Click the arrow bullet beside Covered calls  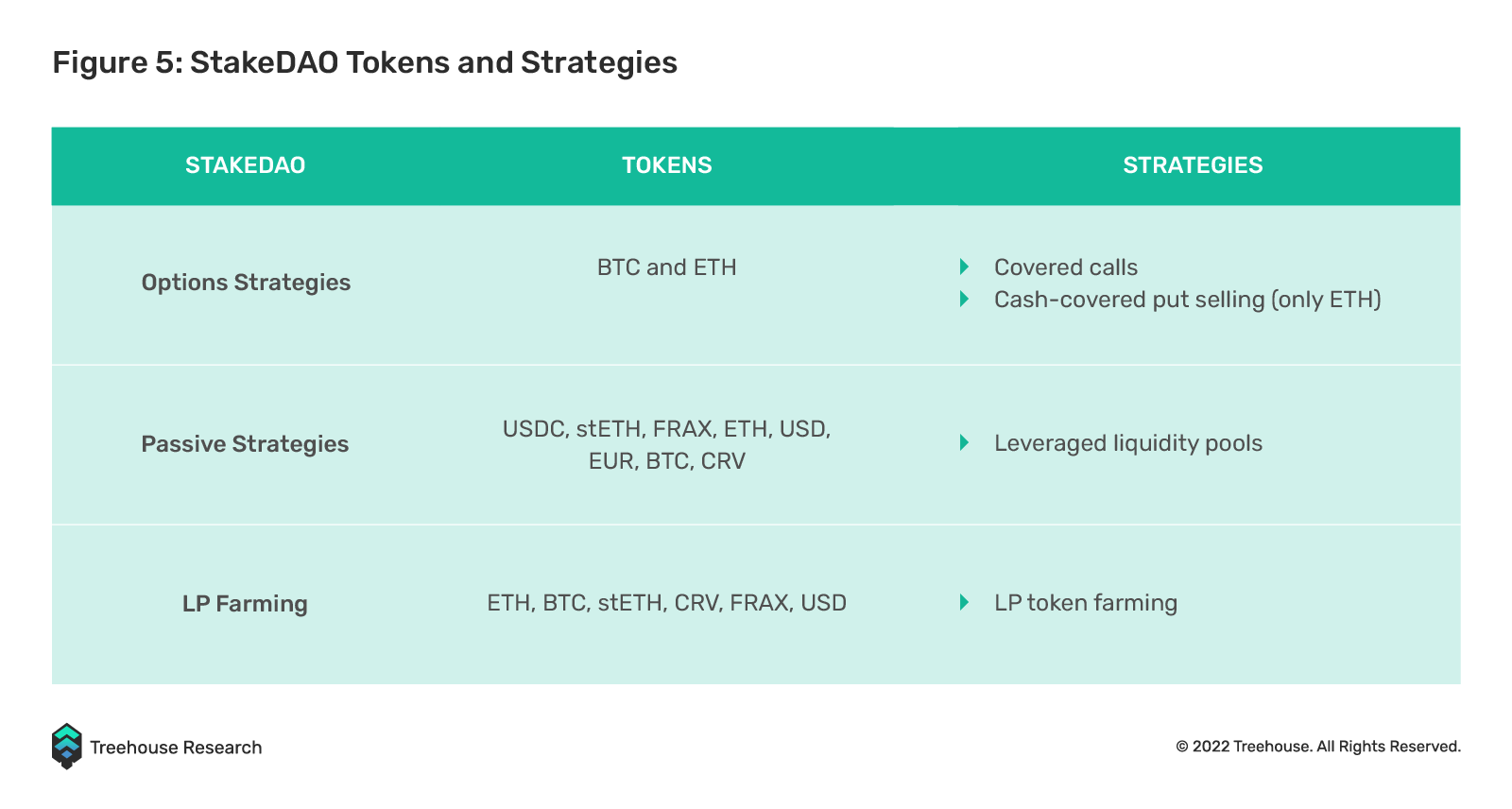[964, 267]
